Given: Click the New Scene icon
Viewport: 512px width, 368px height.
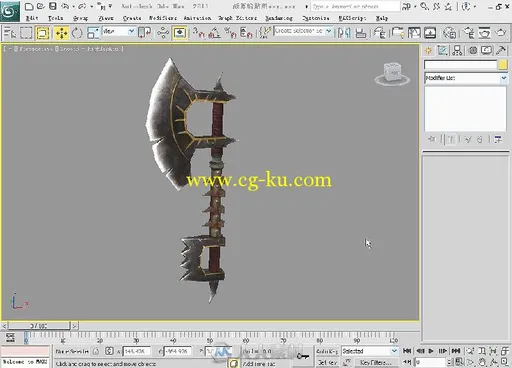Looking at the screenshot, I should [x=29, y=6].
